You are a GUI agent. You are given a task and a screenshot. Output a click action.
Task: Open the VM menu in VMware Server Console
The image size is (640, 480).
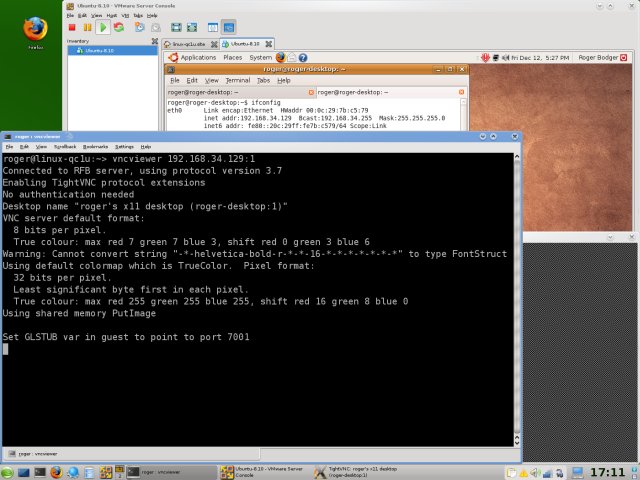125,16
